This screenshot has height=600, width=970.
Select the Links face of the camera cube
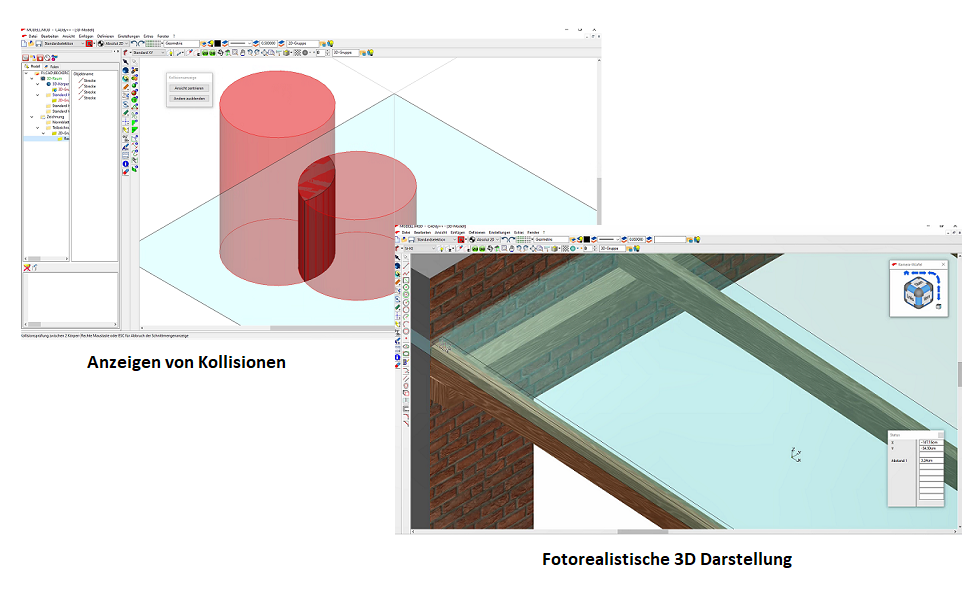pyautogui.click(x=911, y=298)
